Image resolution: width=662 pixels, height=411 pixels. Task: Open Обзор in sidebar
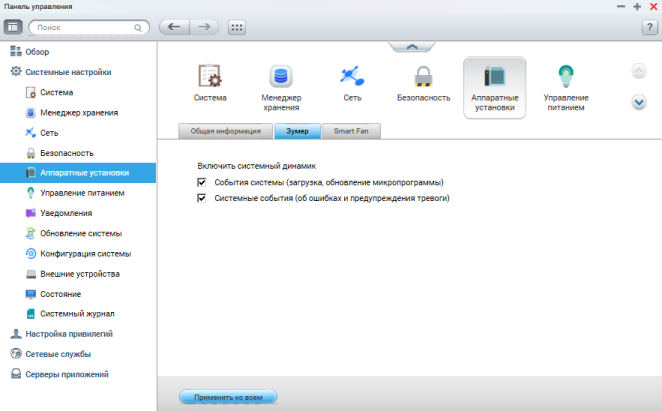pyautogui.click(x=37, y=52)
